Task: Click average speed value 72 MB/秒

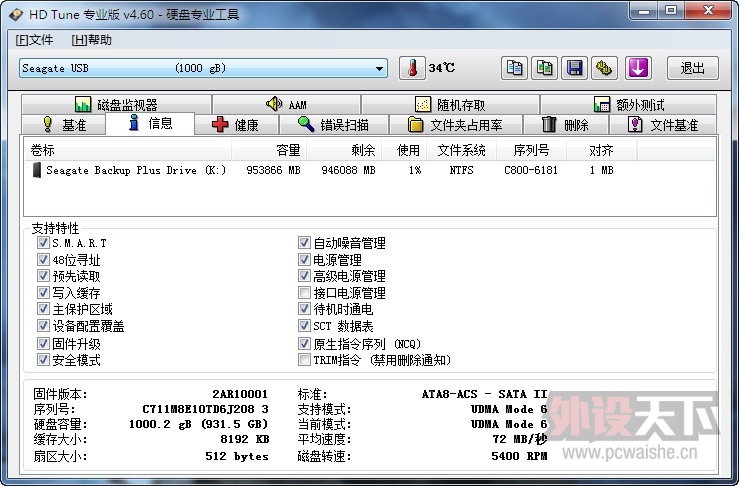Action: [x=520, y=439]
